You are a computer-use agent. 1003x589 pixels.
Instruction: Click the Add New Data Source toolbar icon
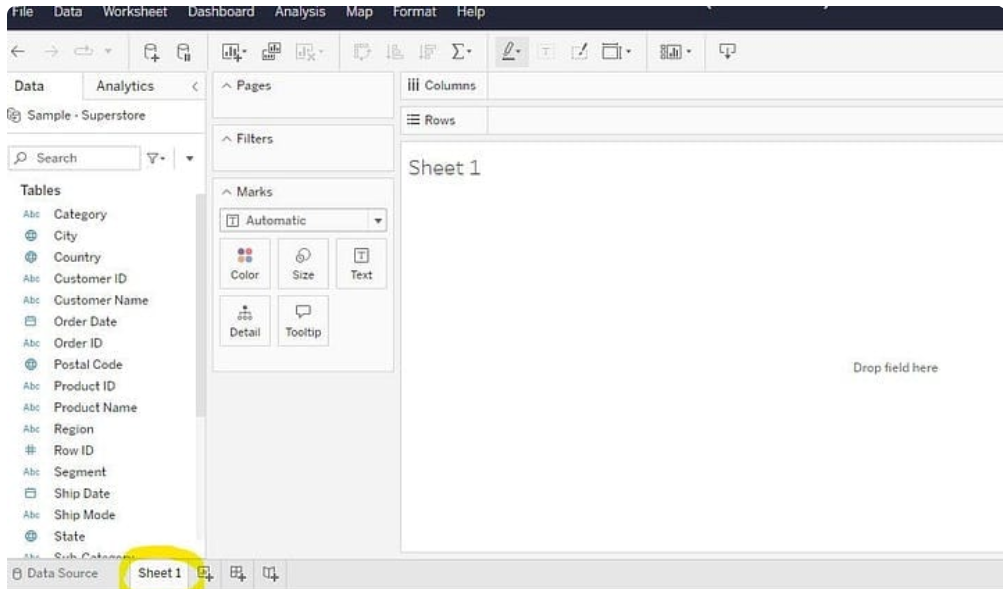151,50
